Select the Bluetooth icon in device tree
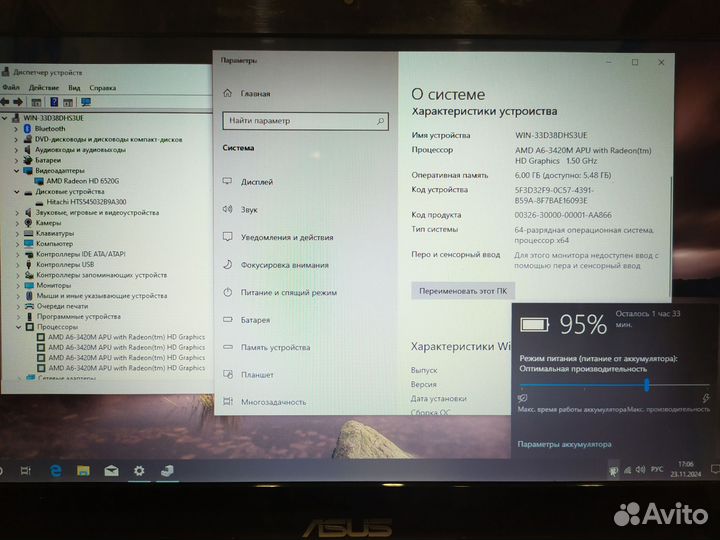The image size is (720, 540). [27, 129]
